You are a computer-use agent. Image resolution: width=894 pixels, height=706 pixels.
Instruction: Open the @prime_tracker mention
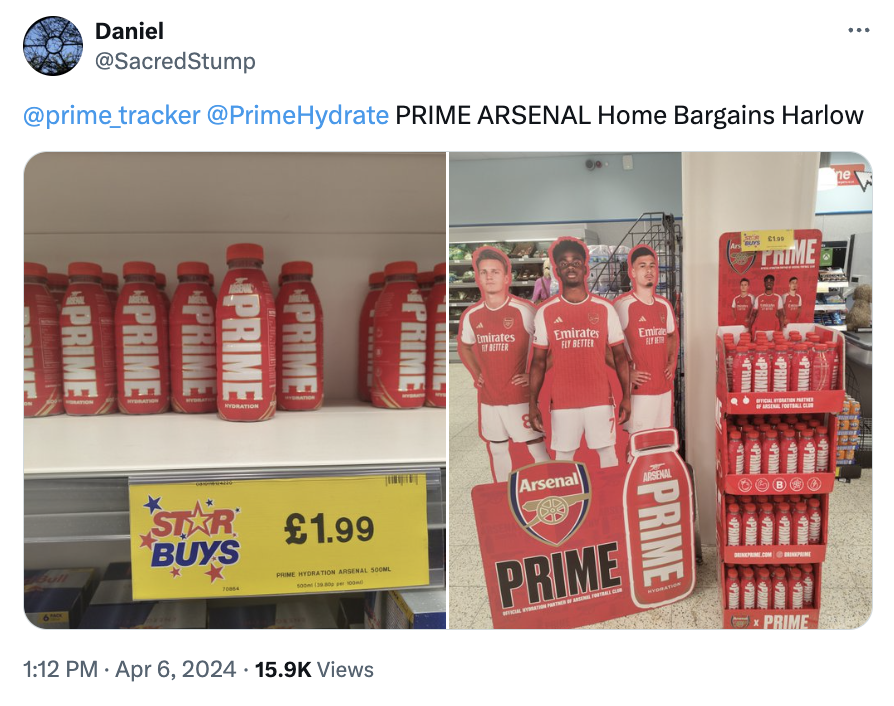point(111,115)
